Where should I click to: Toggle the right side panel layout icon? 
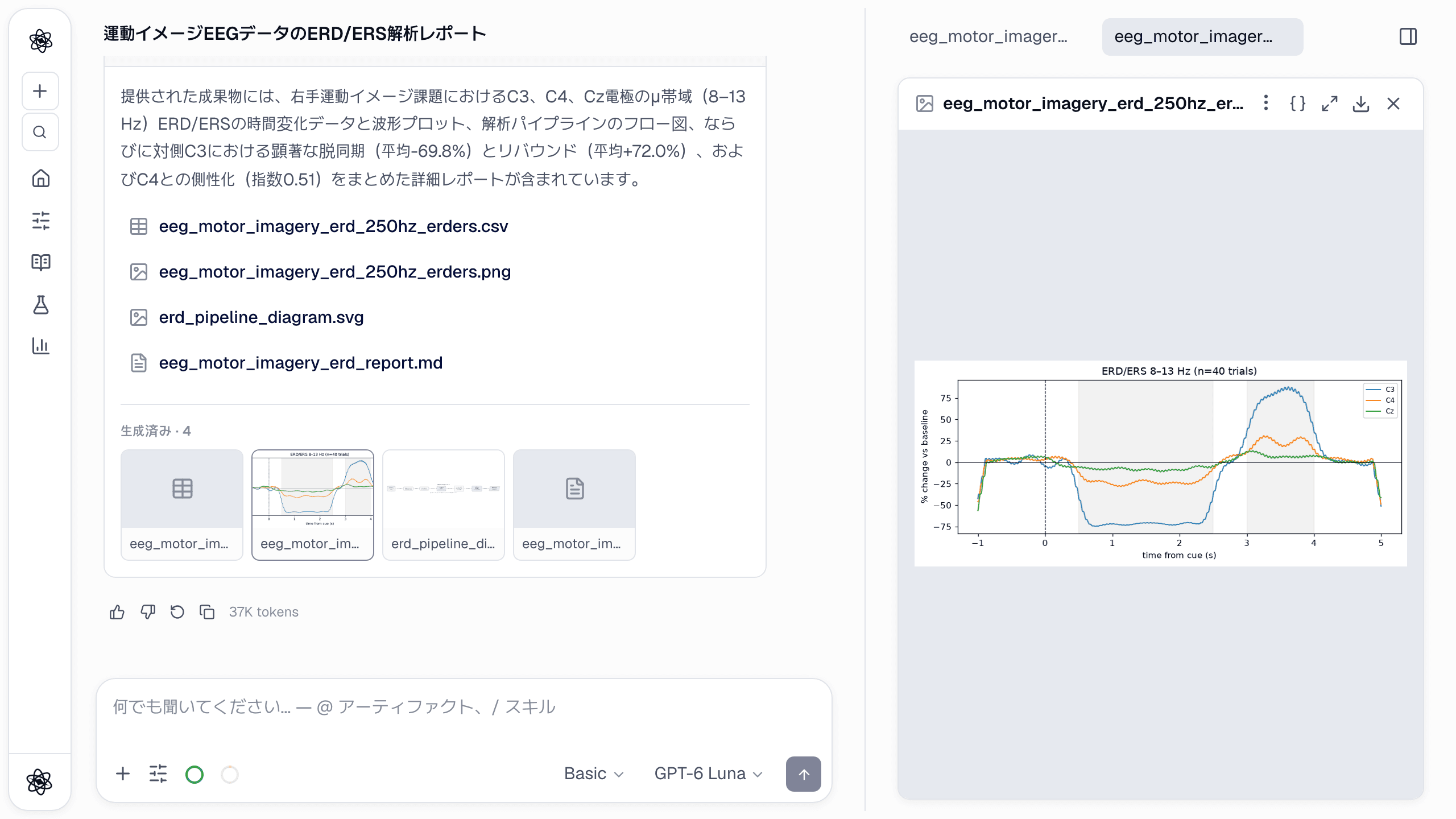1408,36
